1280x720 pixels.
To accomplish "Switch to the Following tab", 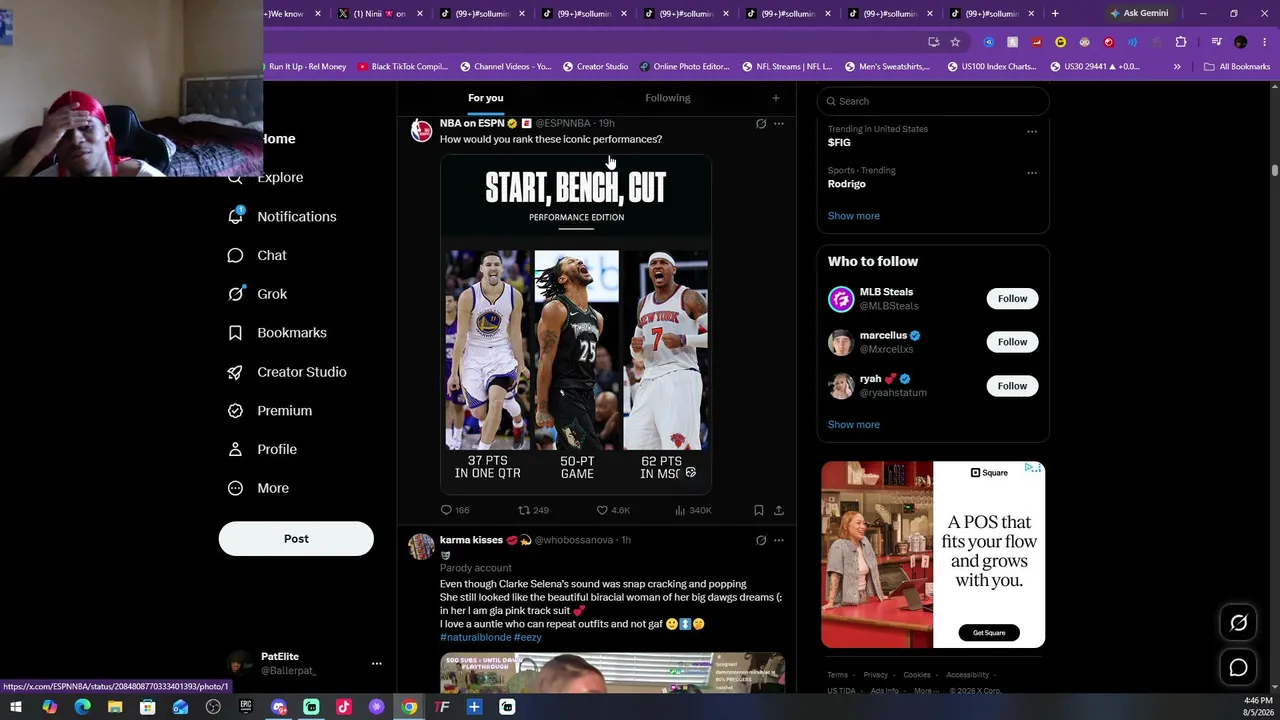I will pyautogui.click(x=668, y=98).
